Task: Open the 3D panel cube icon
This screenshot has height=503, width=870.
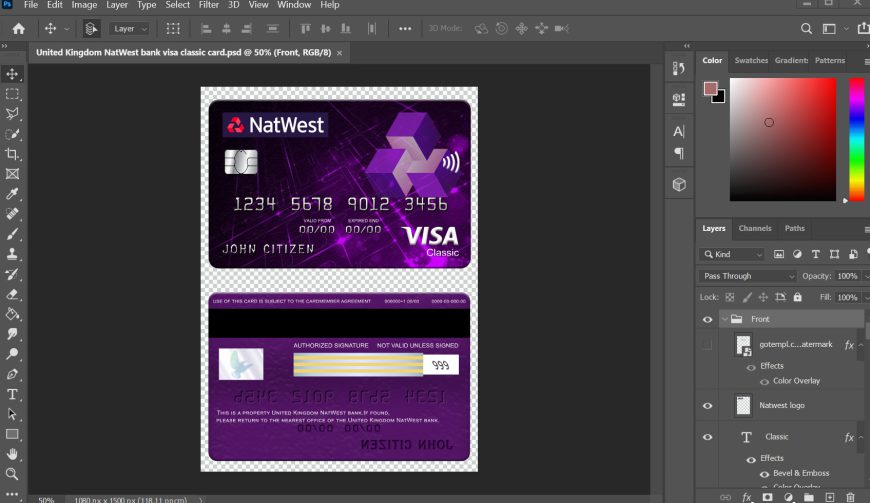Action: point(679,184)
